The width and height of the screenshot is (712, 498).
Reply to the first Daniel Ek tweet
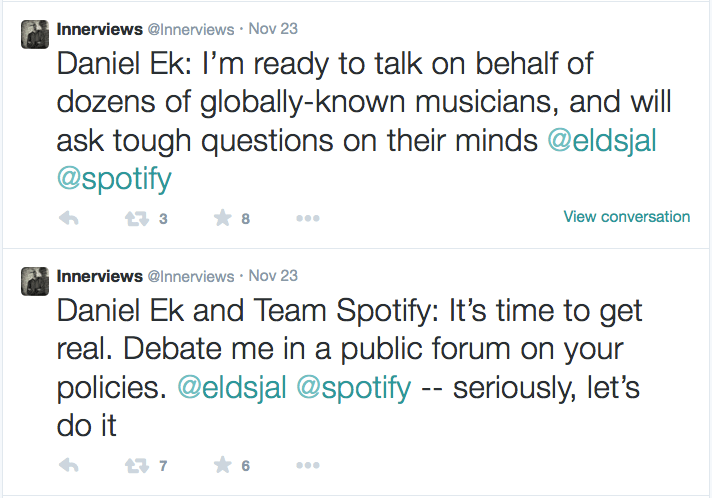point(69,217)
